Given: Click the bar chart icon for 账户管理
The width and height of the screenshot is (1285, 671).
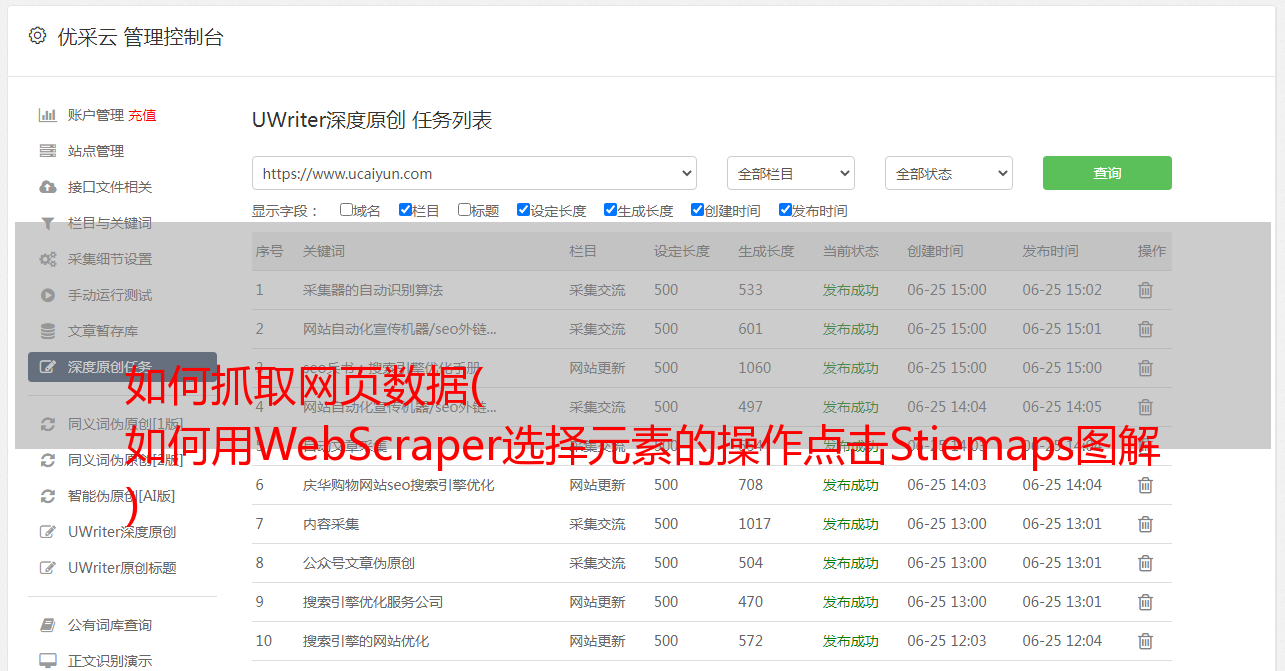Looking at the screenshot, I should [47, 115].
